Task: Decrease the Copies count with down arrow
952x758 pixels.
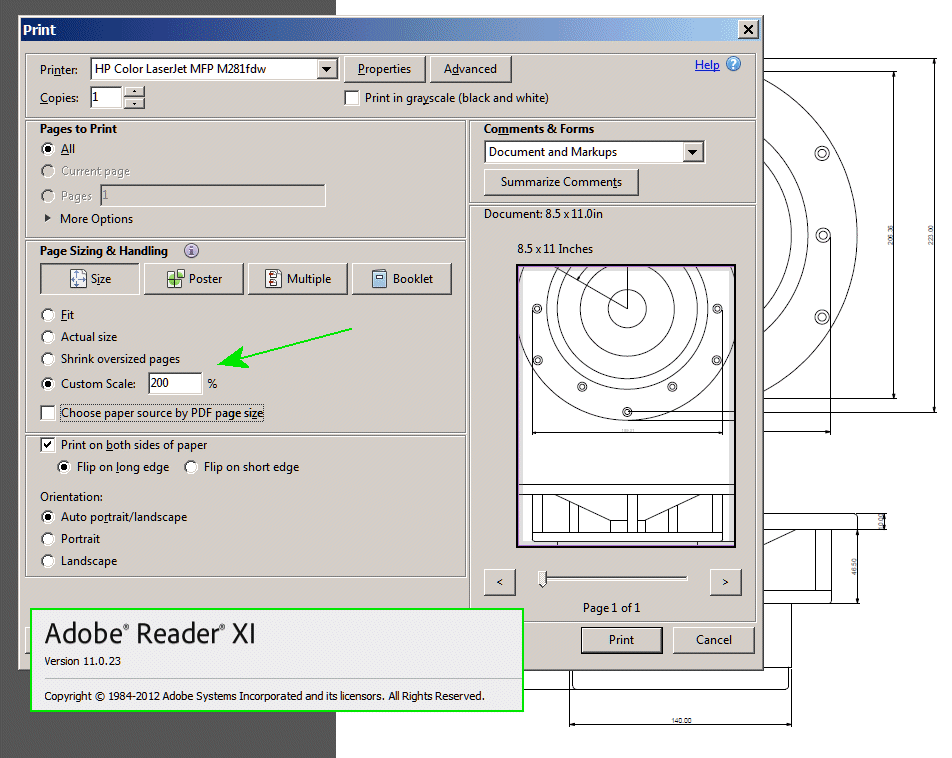Action: point(134,103)
